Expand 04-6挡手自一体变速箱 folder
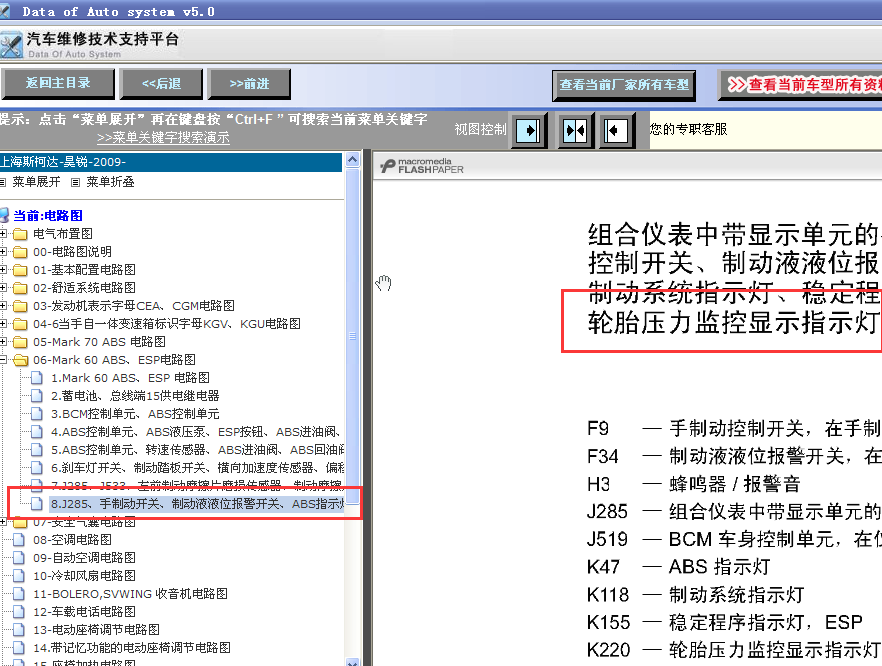Viewport: 882px width, 666px height. click(3, 323)
